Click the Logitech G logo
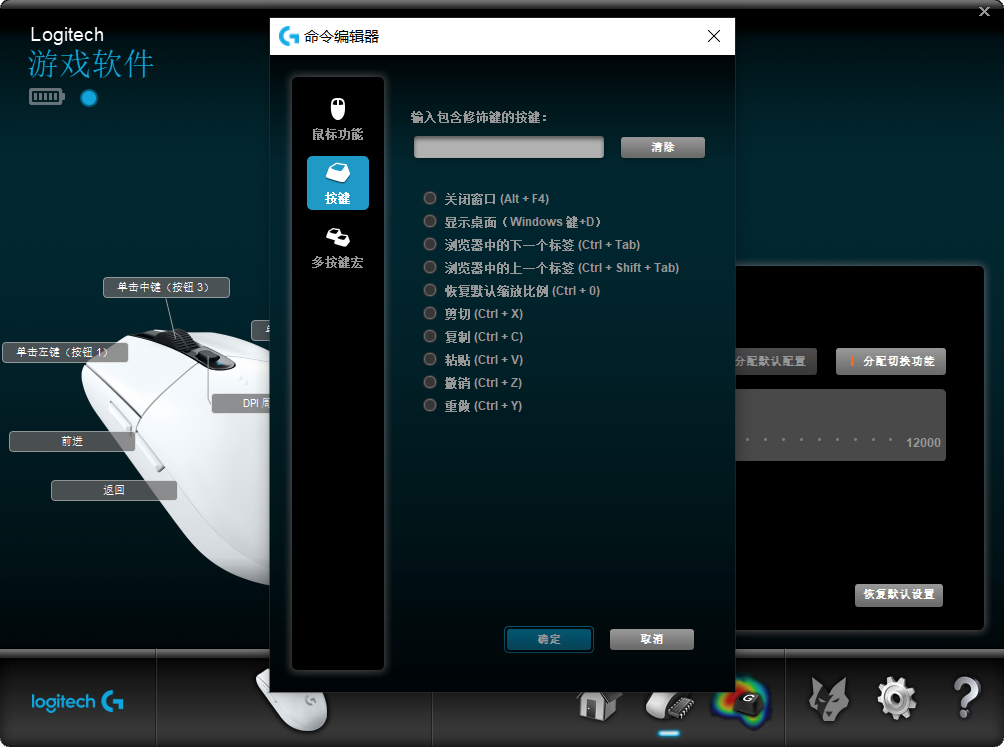The width and height of the screenshot is (1004, 747). tap(77, 702)
